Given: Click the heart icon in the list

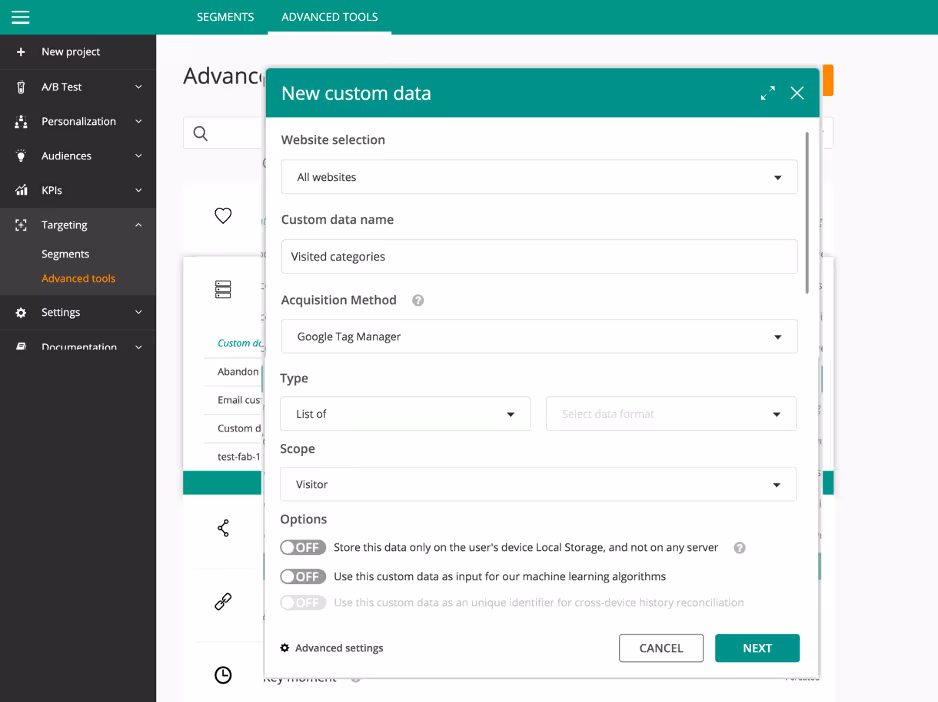Looking at the screenshot, I should (x=223, y=215).
